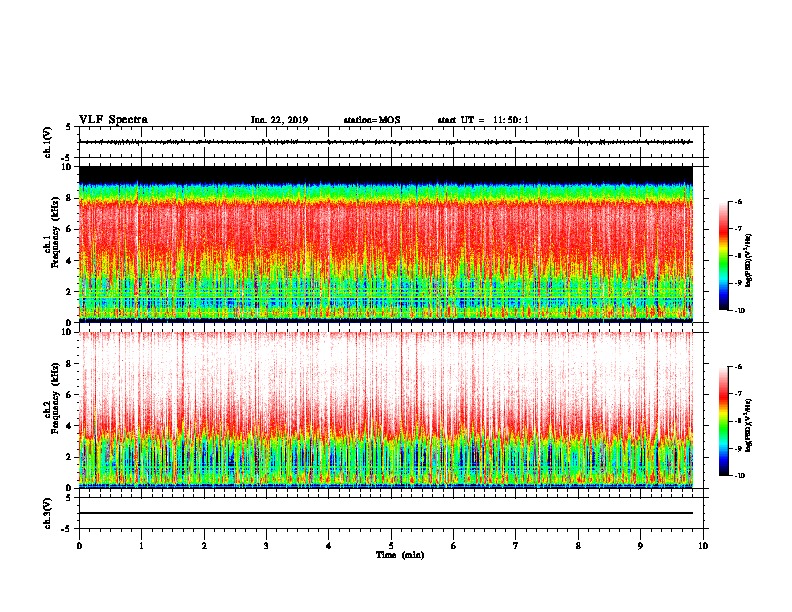Click time axis tick label "9"
792x612 pixels.
640,546
